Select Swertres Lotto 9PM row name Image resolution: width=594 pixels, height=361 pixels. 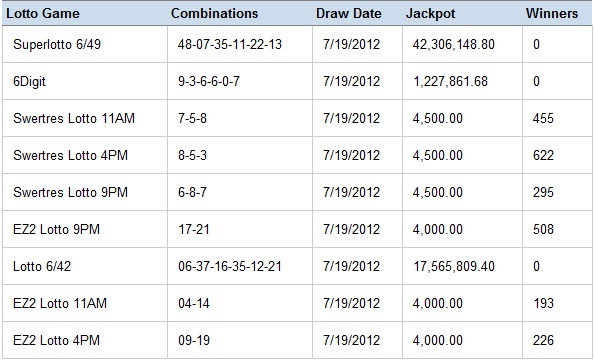point(70,192)
